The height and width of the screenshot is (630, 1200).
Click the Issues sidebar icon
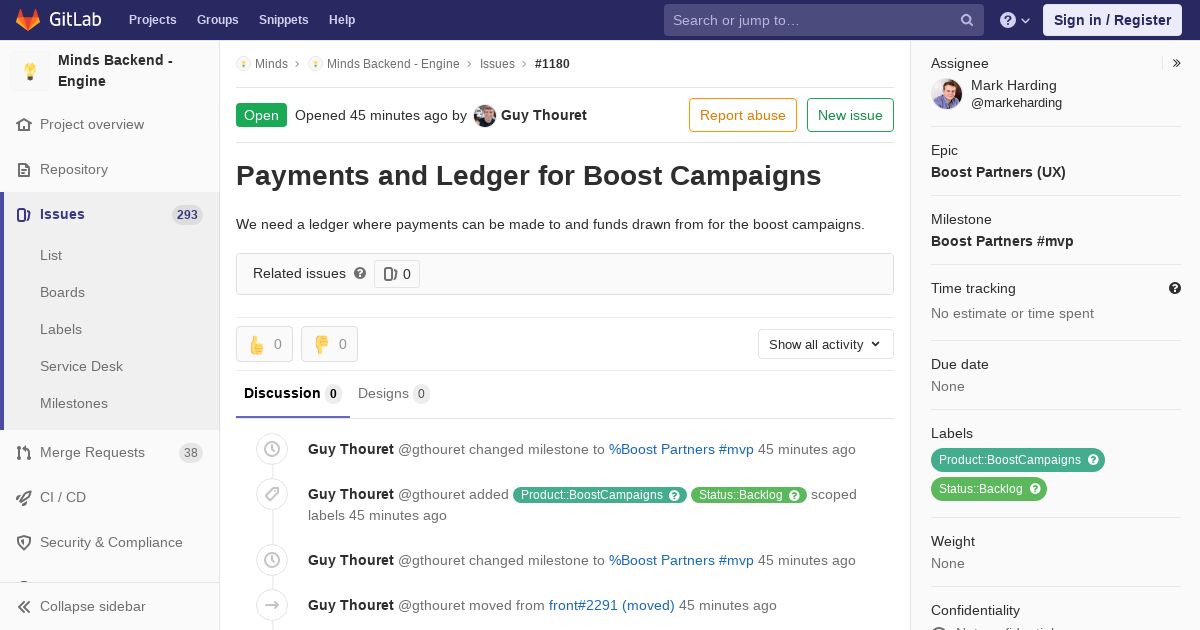coord(24,215)
